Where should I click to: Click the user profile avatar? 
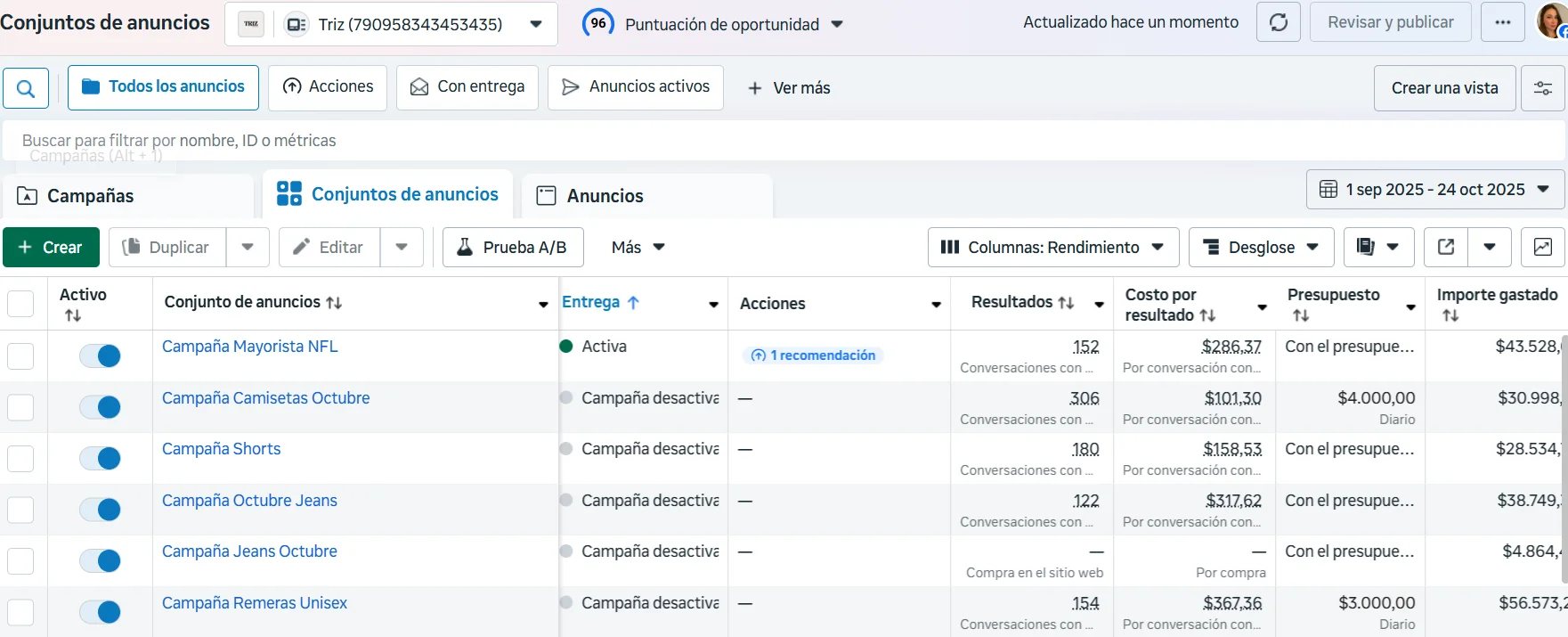pos(1553,22)
